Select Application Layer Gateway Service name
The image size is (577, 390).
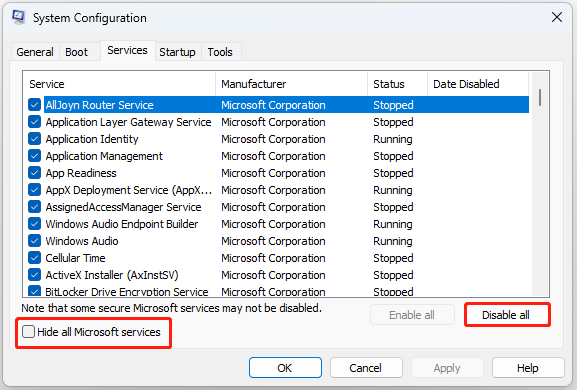(128, 122)
